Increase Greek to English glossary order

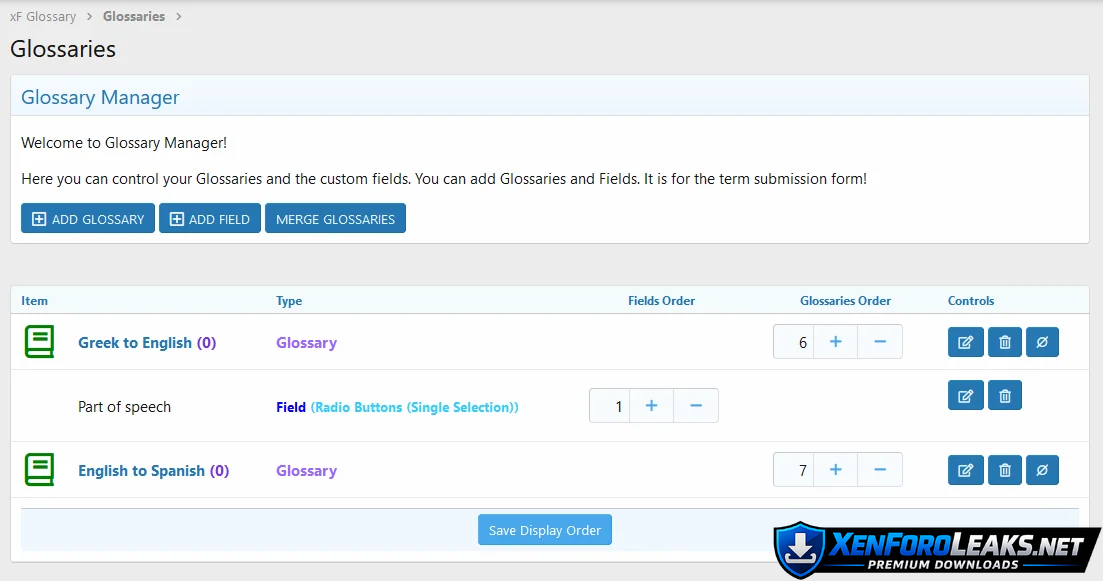pyautogui.click(x=835, y=342)
